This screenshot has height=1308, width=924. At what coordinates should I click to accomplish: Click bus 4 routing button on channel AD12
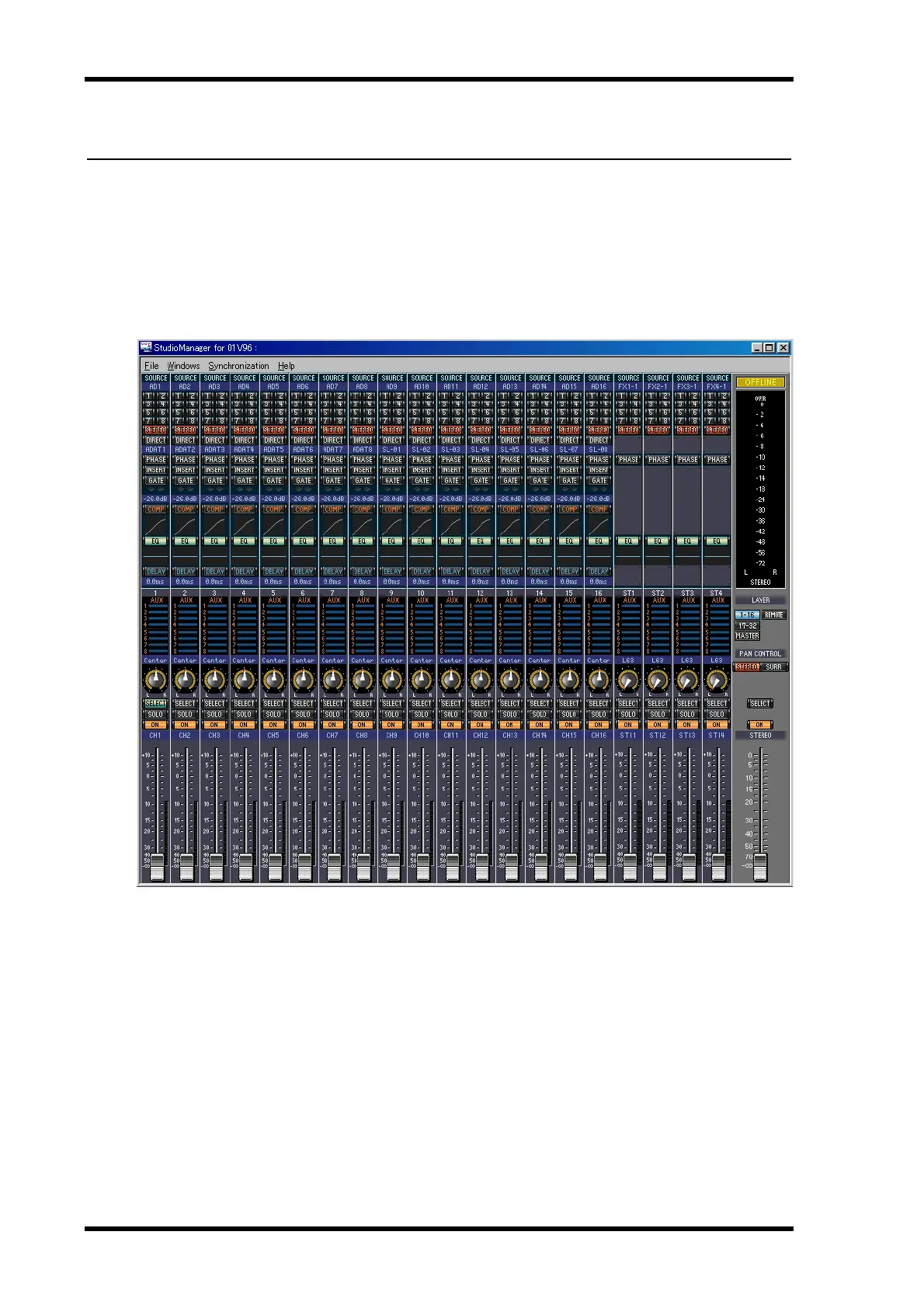click(x=487, y=403)
